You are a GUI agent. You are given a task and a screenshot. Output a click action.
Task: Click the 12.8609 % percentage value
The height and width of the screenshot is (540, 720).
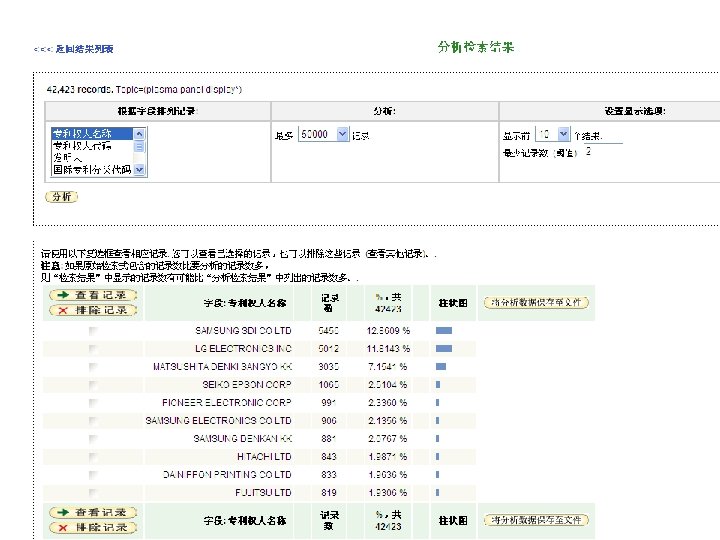pyautogui.click(x=388, y=331)
